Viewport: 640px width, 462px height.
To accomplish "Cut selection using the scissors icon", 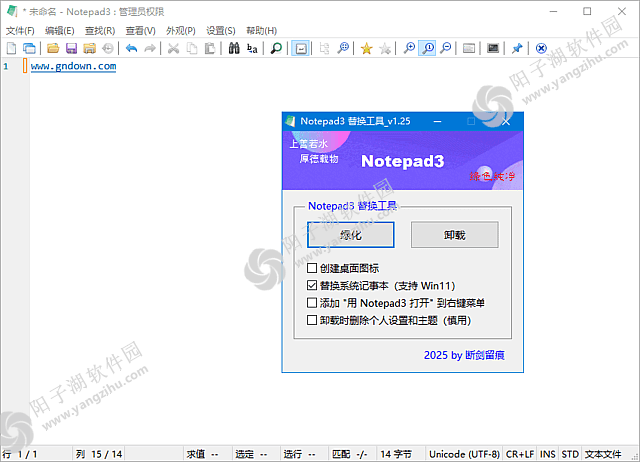I will tap(173, 49).
